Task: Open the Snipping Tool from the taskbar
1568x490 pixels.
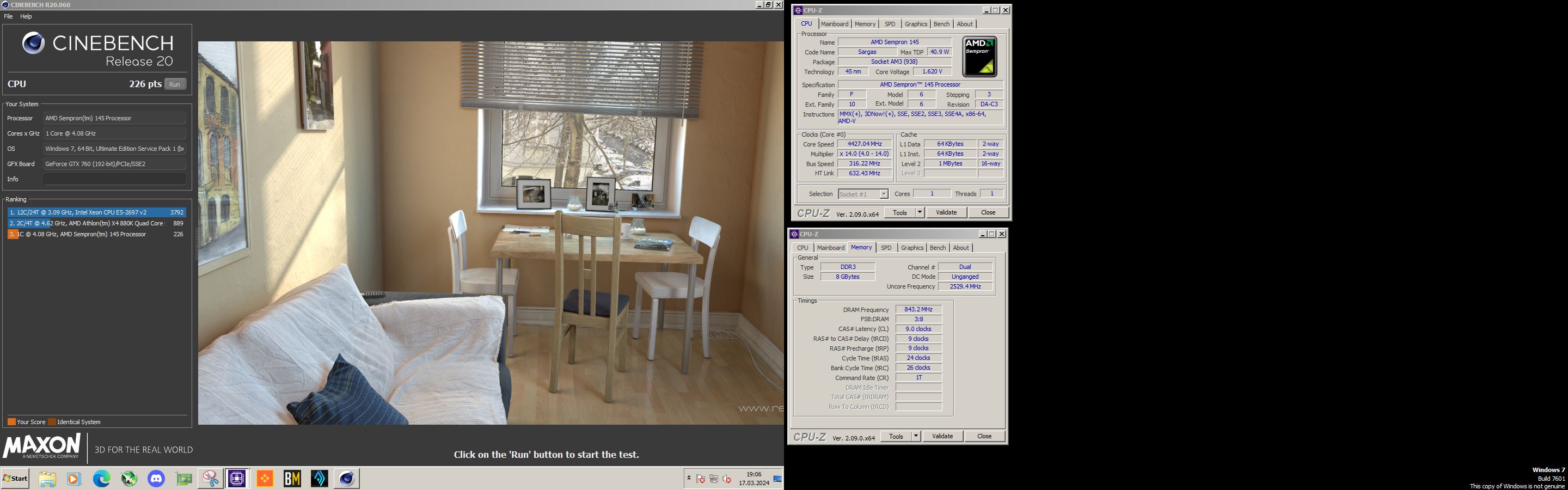Action: 211,479
